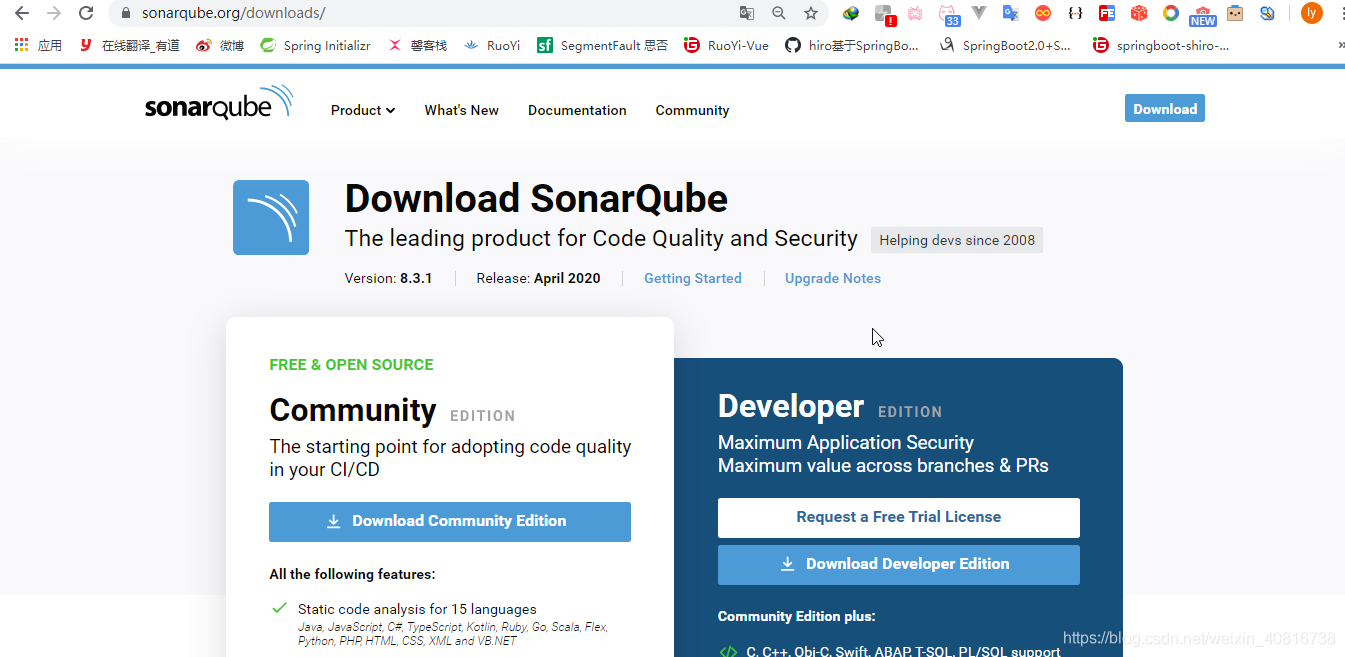Open the orange 'ly' profile avatar

1312,13
